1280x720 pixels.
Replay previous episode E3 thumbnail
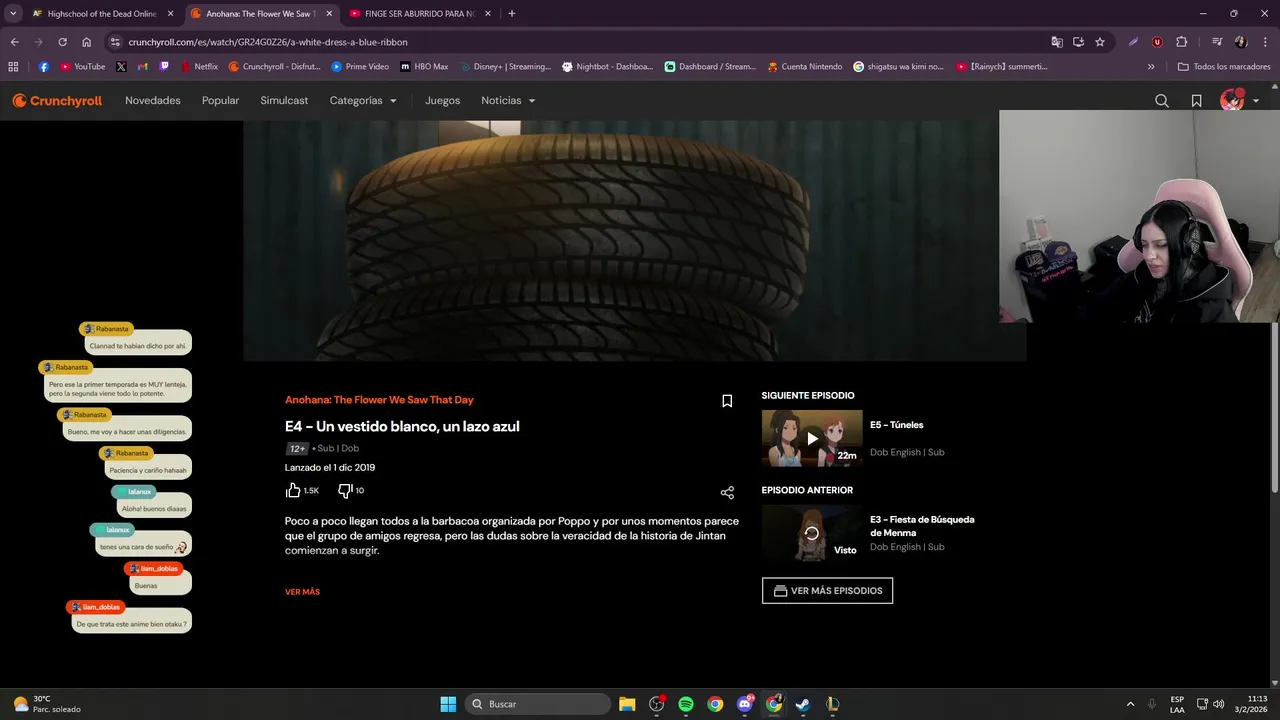[x=812, y=533]
